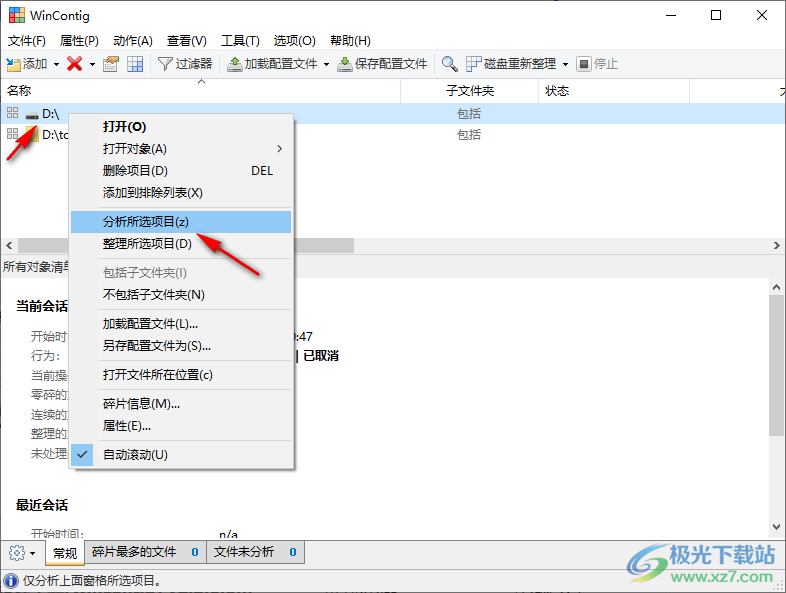
Task: Sort by 名称 column header
Action: 201,91
